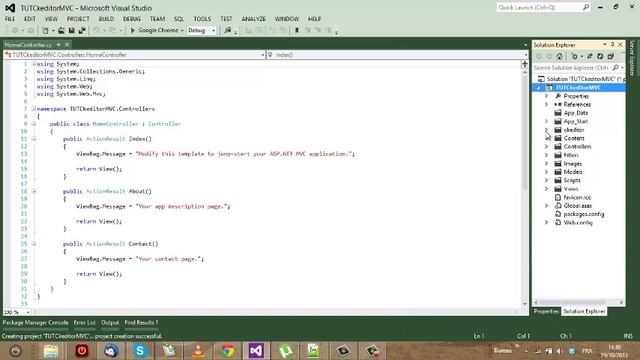The image size is (640, 360).
Task: Collapse the Contact() method outline toggle
Action: [x=34, y=244]
